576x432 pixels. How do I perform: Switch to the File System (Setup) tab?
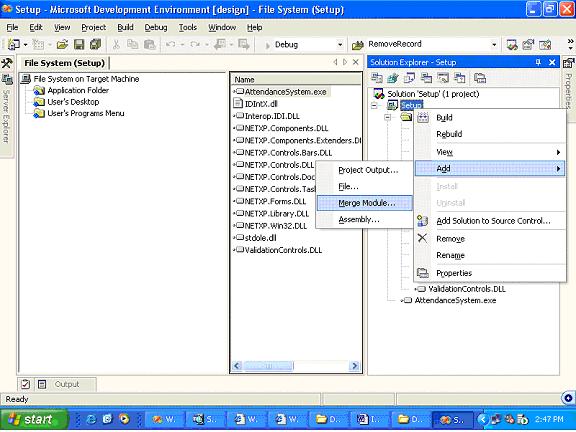tap(64, 63)
